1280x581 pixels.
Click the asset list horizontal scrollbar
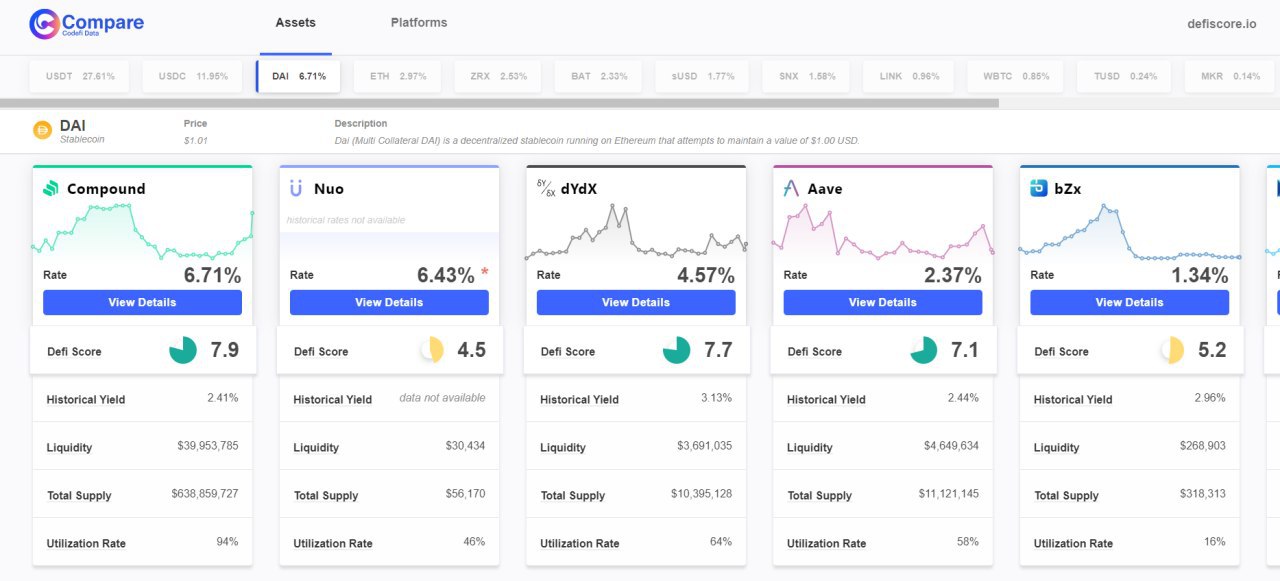499,103
